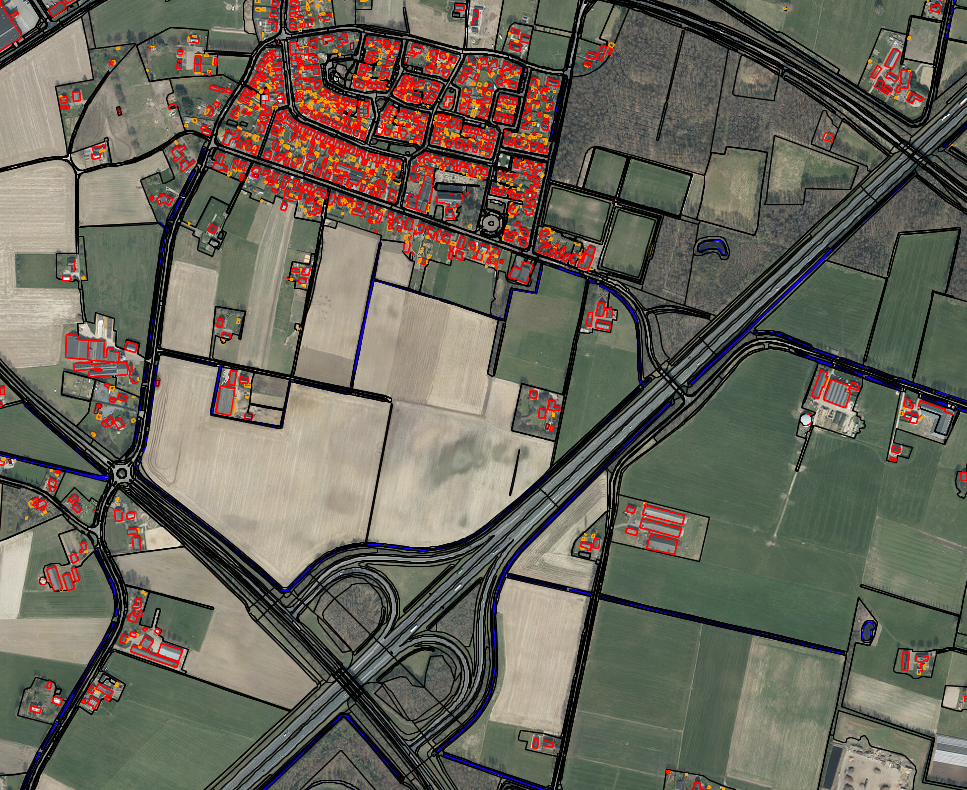Click the dark red vehicle in the field
The height and width of the screenshot is (790, 967).
[118, 110]
